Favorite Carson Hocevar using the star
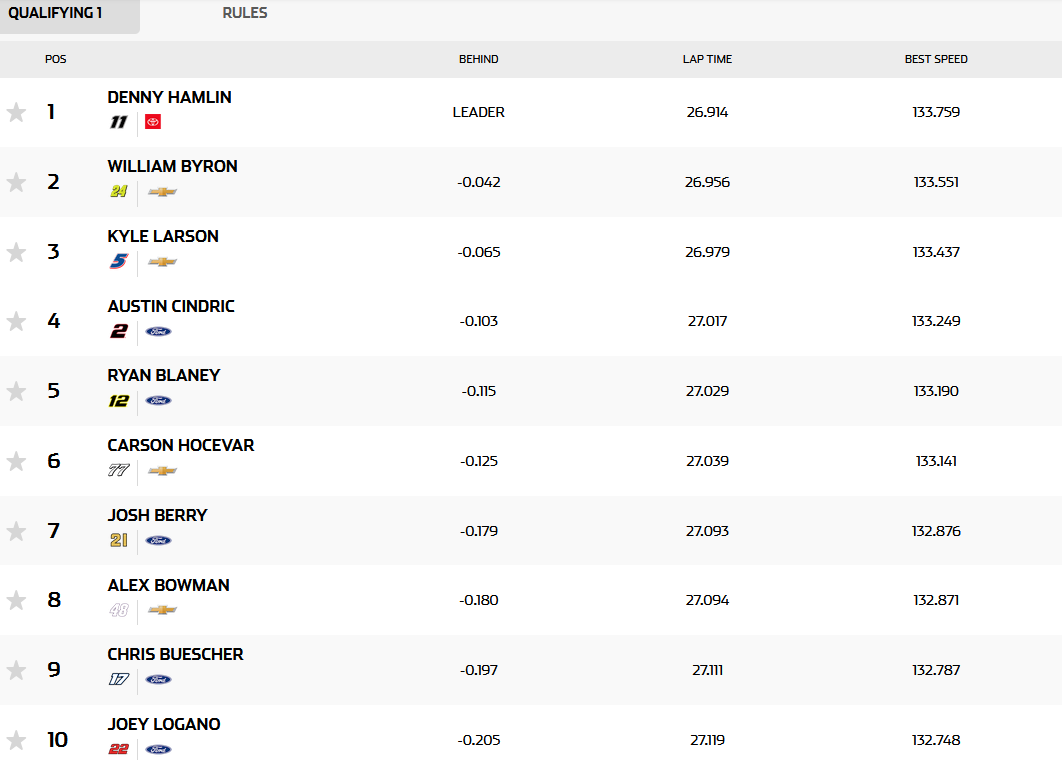 click(x=16, y=461)
